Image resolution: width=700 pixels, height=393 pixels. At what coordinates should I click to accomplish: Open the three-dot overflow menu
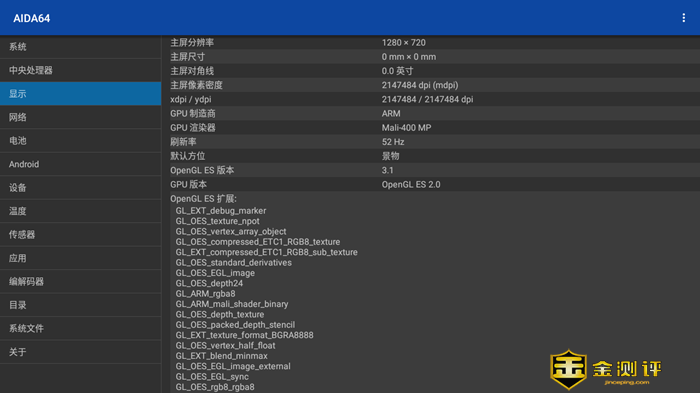coord(683,18)
